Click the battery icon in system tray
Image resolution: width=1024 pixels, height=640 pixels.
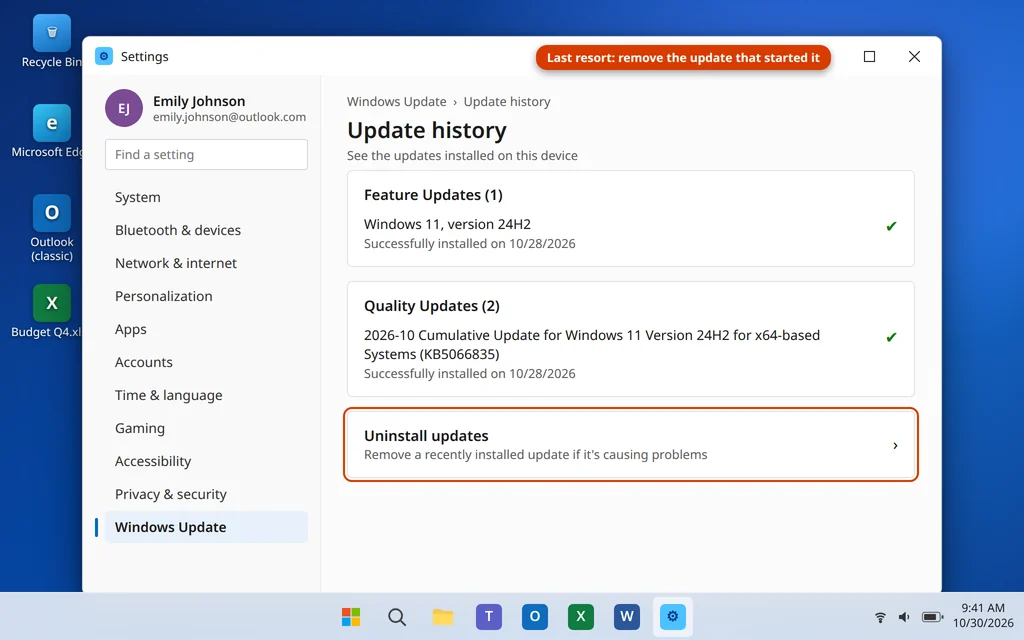(932, 616)
